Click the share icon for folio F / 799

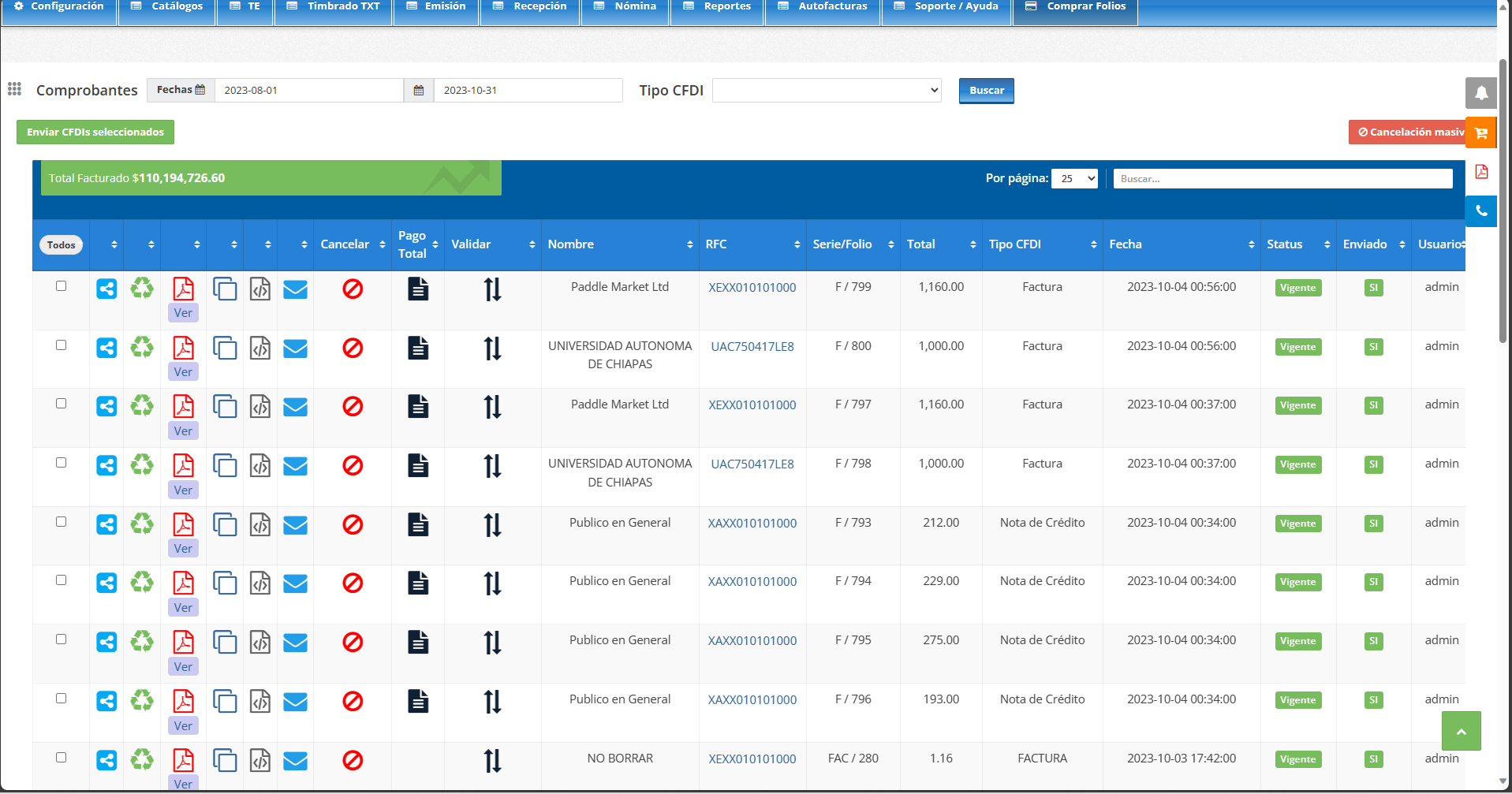(106, 289)
